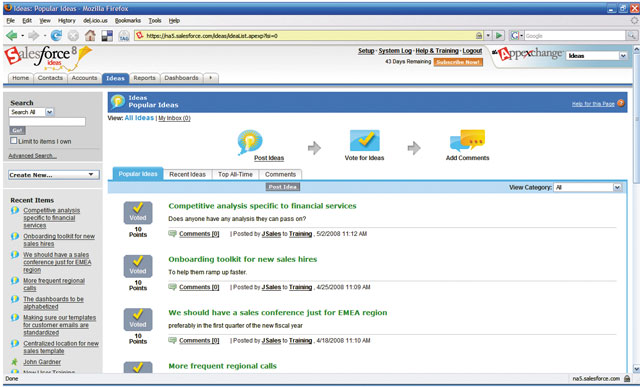Open the File menu
The image size is (640, 387).
point(11,20)
